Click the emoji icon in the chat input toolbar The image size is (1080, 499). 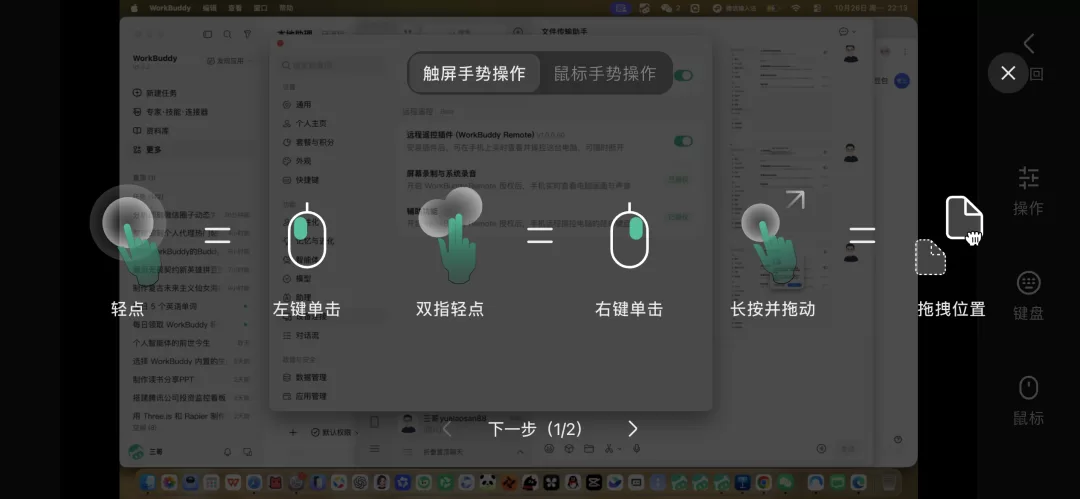(x=549, y=449)
